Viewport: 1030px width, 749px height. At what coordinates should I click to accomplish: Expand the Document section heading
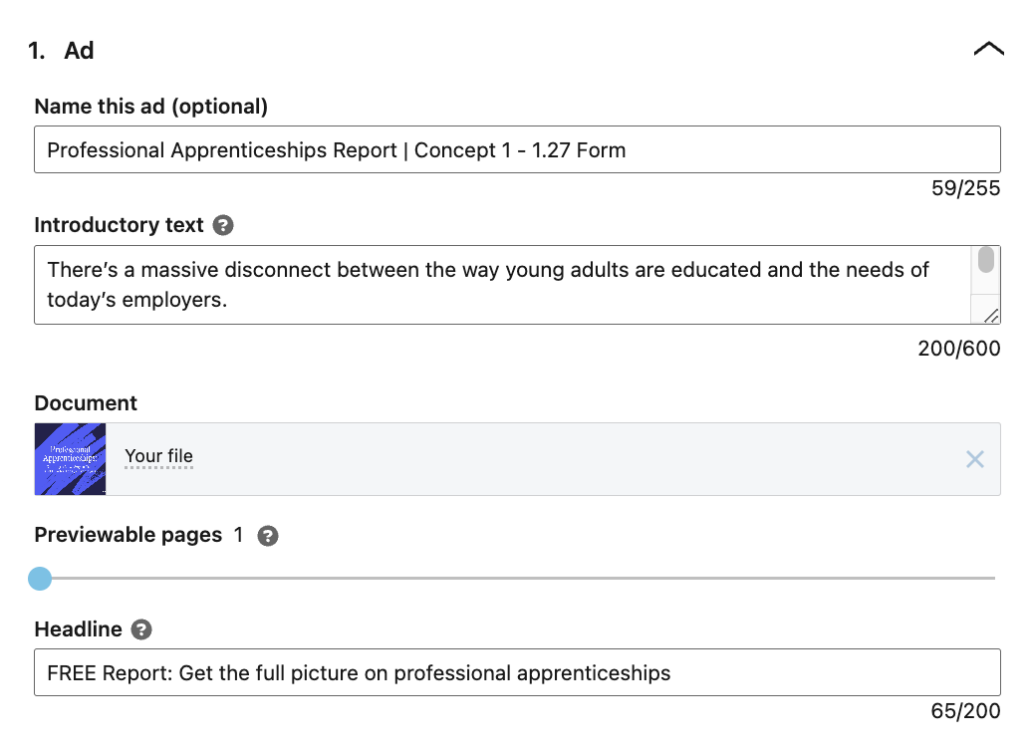[86, 403]
